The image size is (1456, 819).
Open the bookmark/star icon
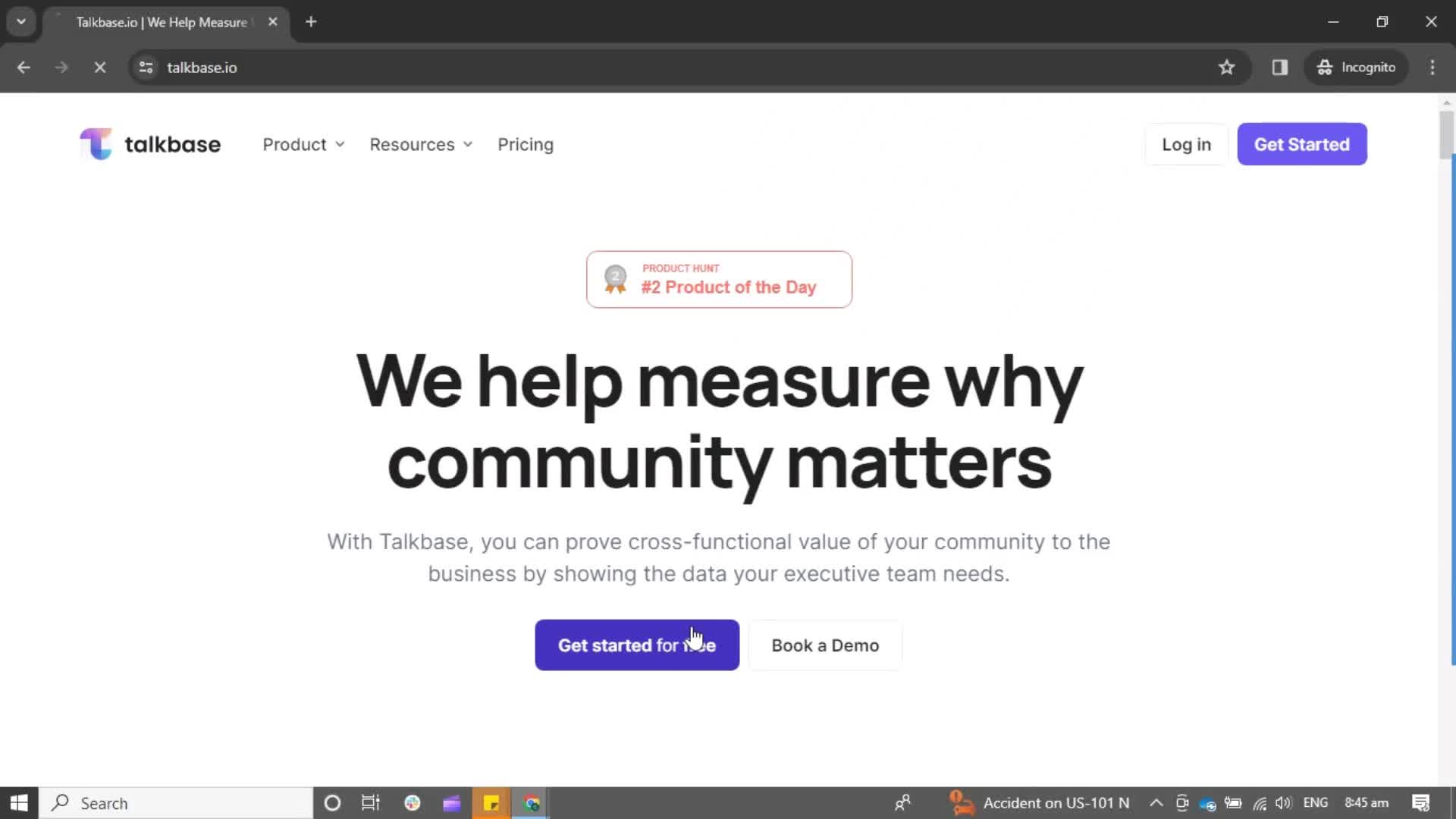point(1227,67)
